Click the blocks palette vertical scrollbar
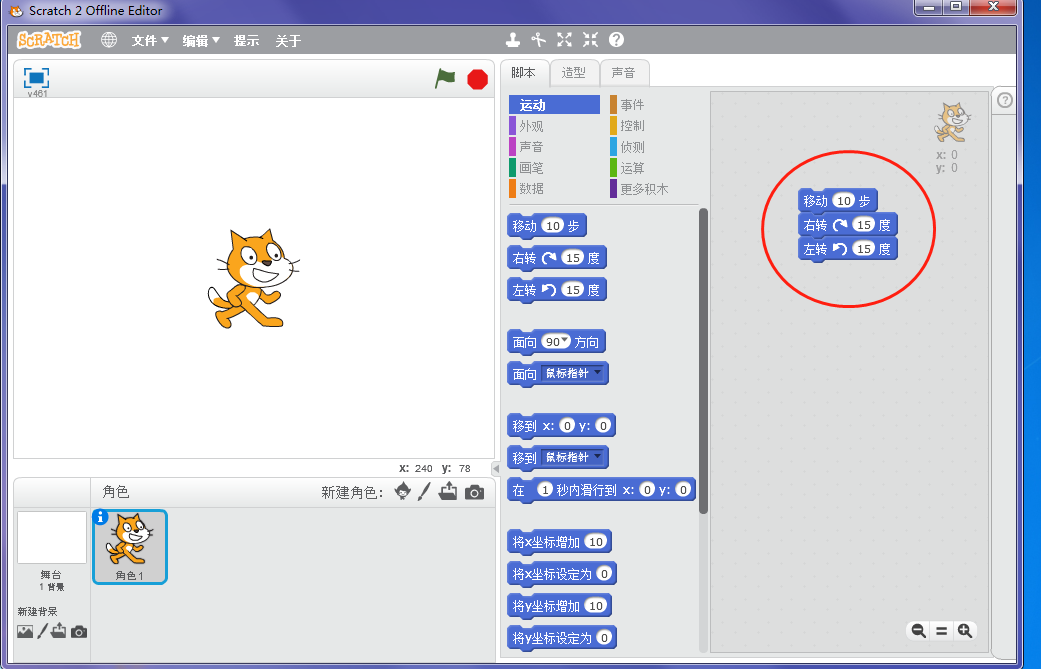The width and height of the screenshot is (1041, 669). (703, 361)
